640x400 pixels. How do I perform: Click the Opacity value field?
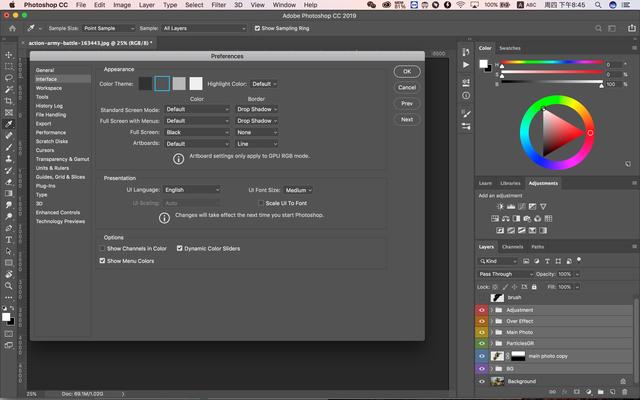[x=565, y=274]
